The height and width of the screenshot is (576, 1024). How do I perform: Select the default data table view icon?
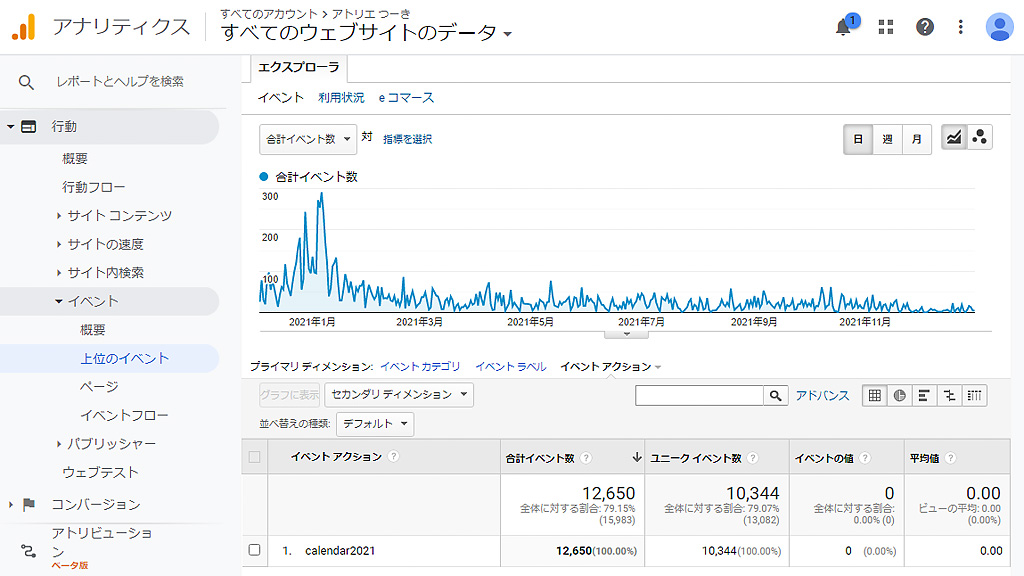coord(875,396)
